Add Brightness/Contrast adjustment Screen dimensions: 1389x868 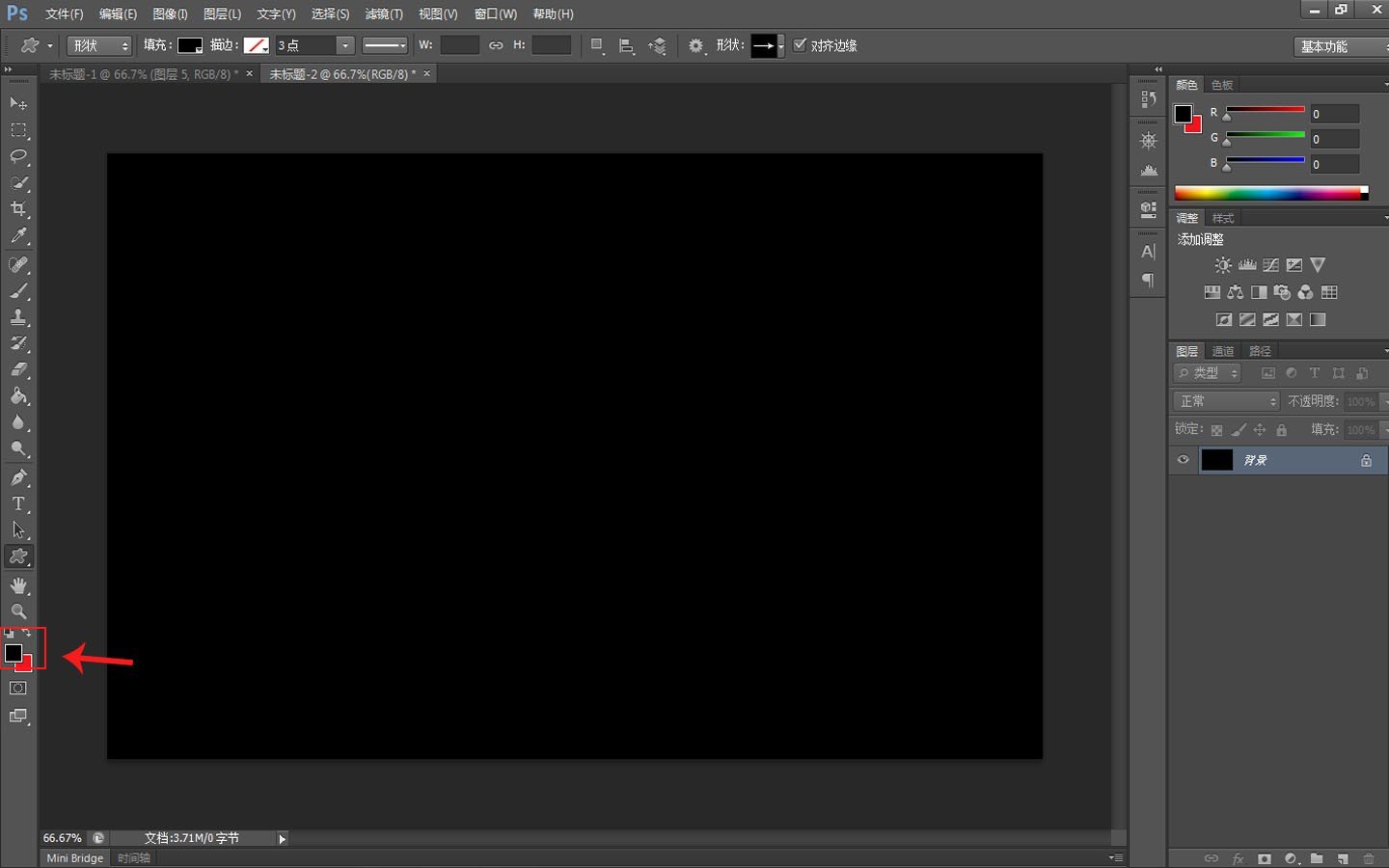(1223, 265)
